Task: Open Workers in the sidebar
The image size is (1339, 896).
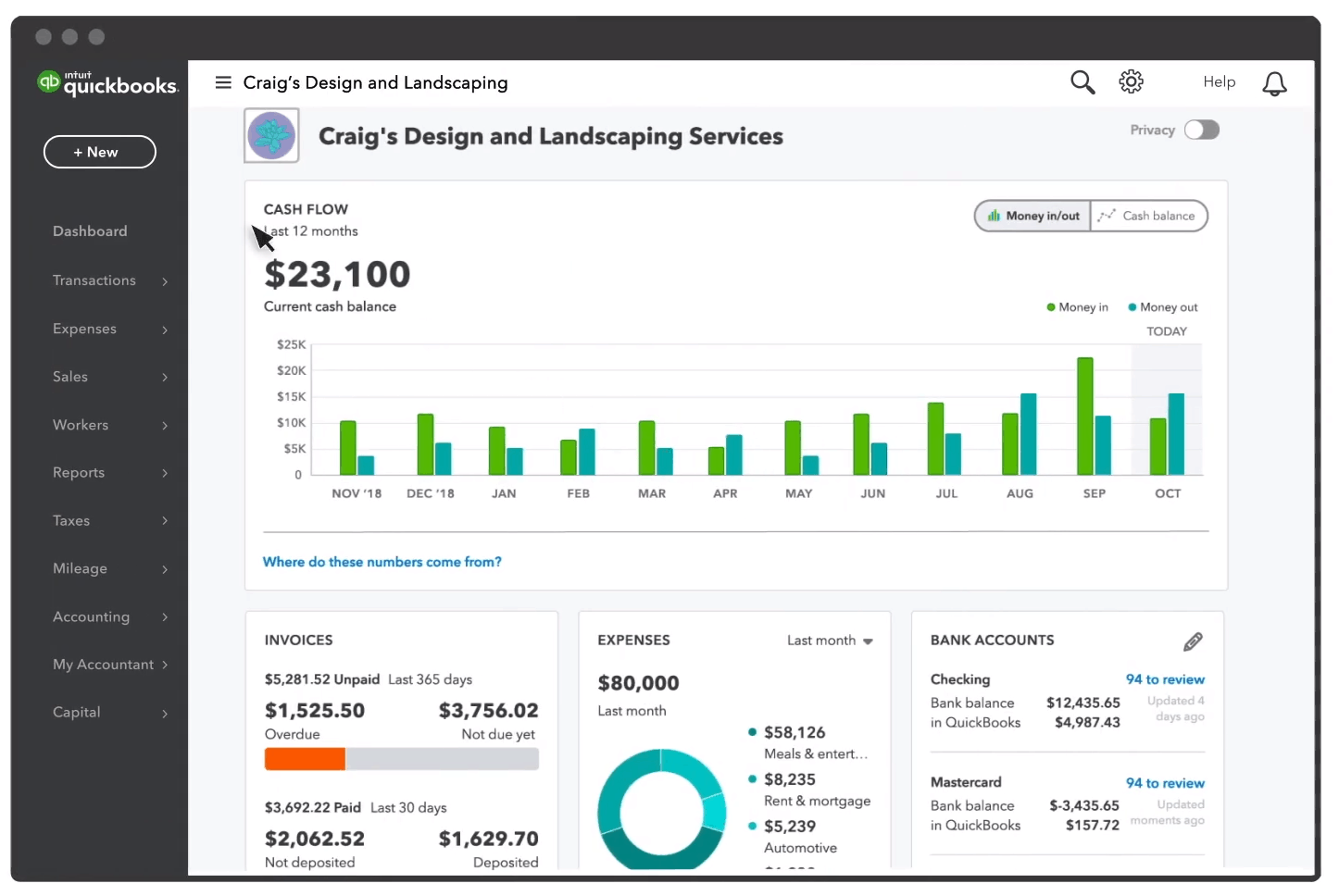Action: tap(81, 425)
